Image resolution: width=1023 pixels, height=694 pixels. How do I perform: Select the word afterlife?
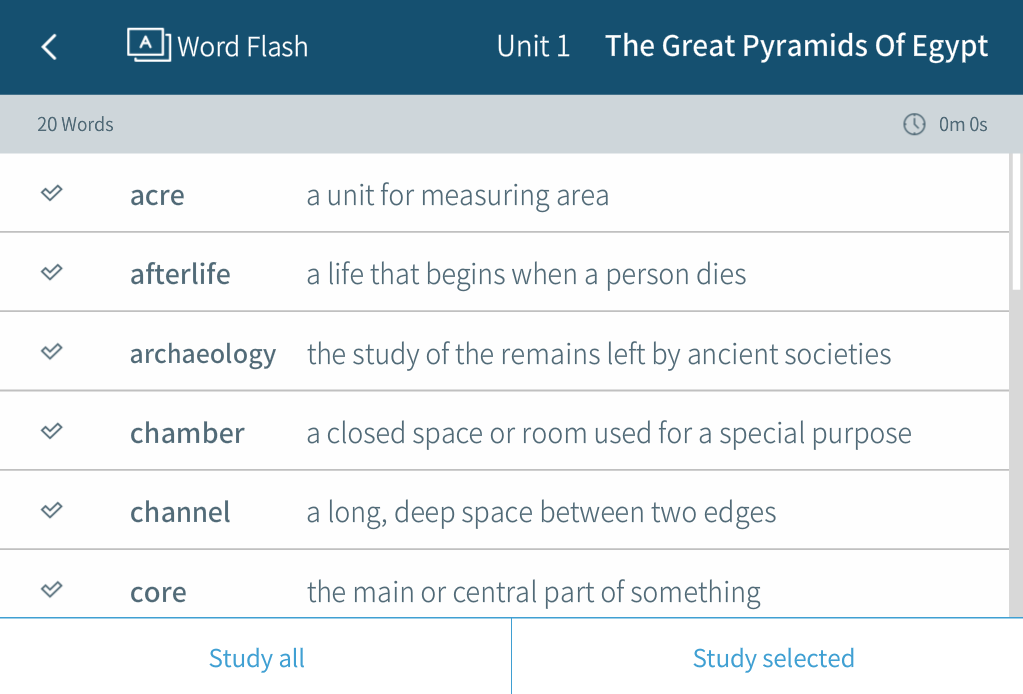(x=180, y=274)
